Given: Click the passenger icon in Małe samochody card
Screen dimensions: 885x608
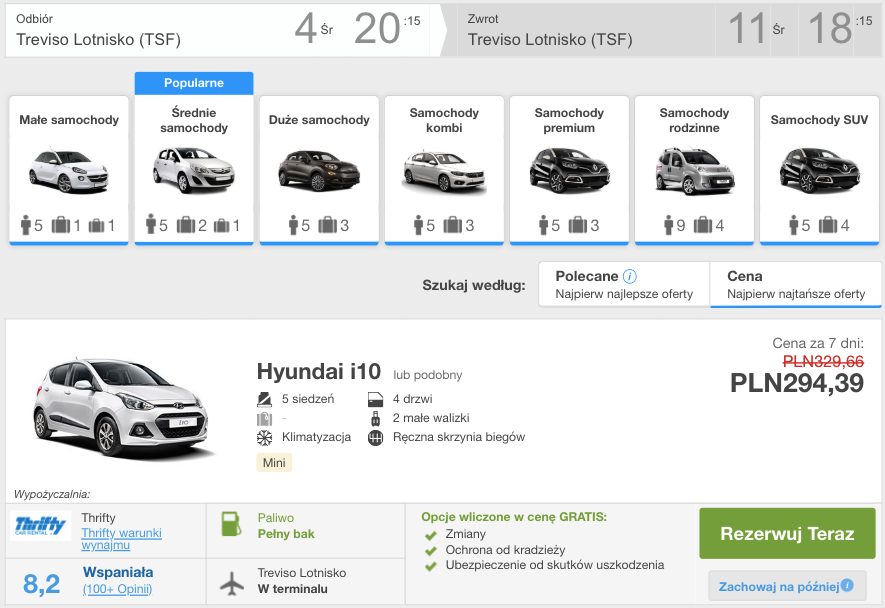Looking at the screenshot, I should [25, 225].
